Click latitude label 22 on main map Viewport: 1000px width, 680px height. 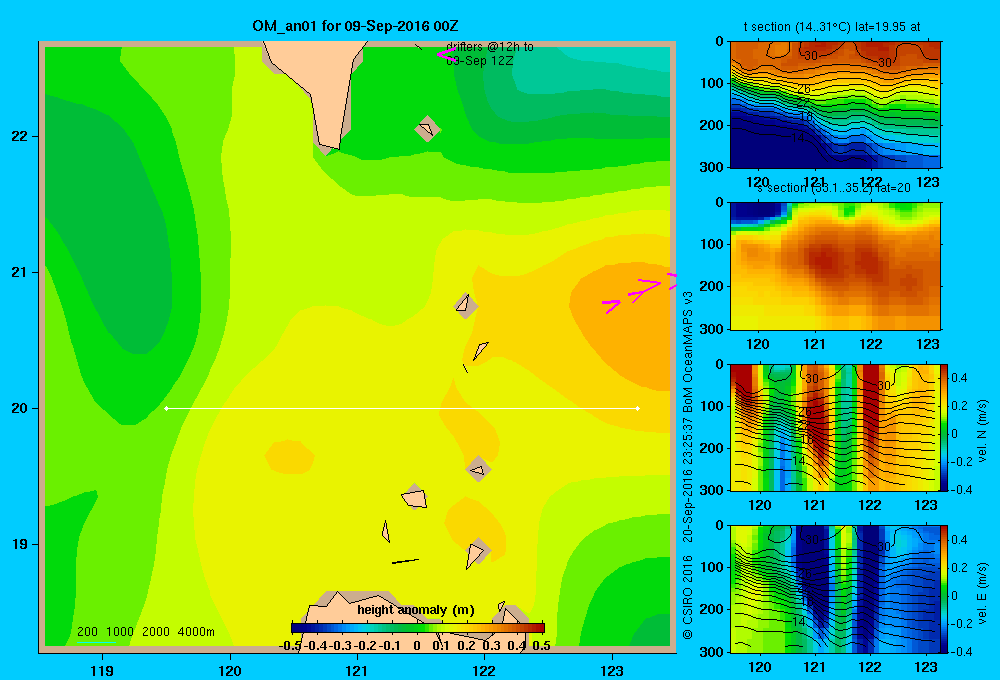point(19,137)
